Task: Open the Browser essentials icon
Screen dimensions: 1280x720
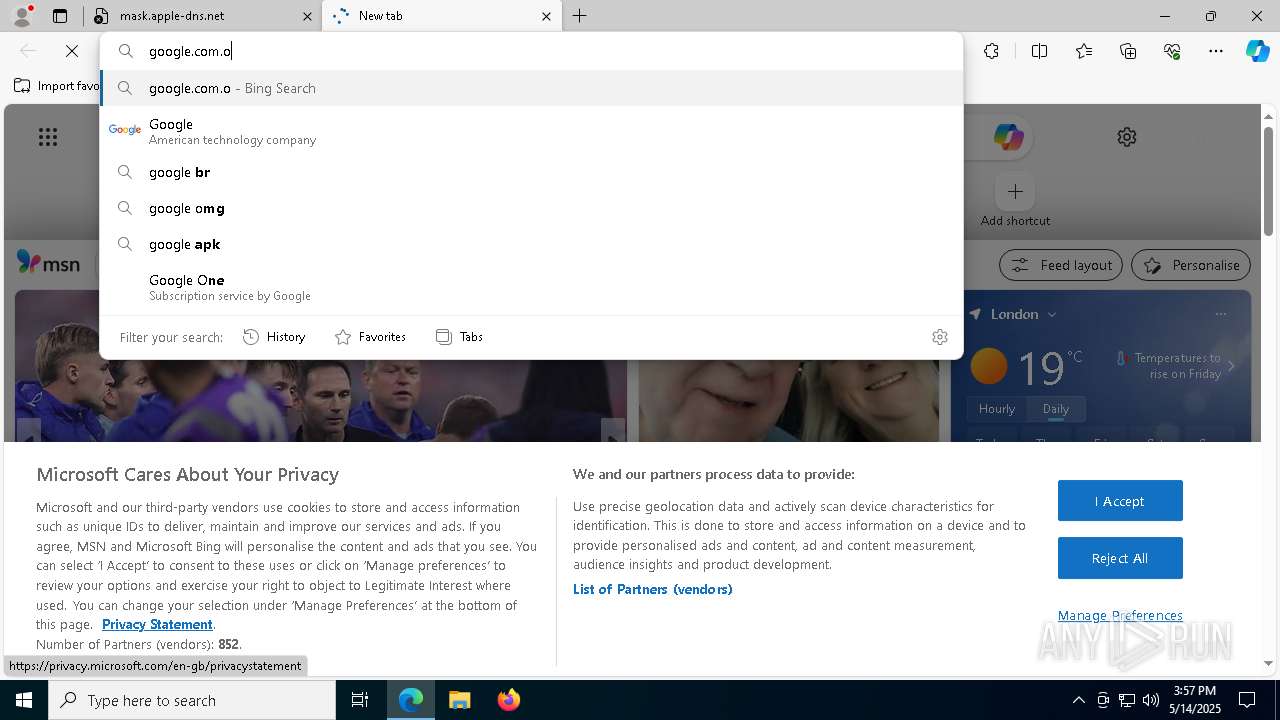Action: point(1172,51)
